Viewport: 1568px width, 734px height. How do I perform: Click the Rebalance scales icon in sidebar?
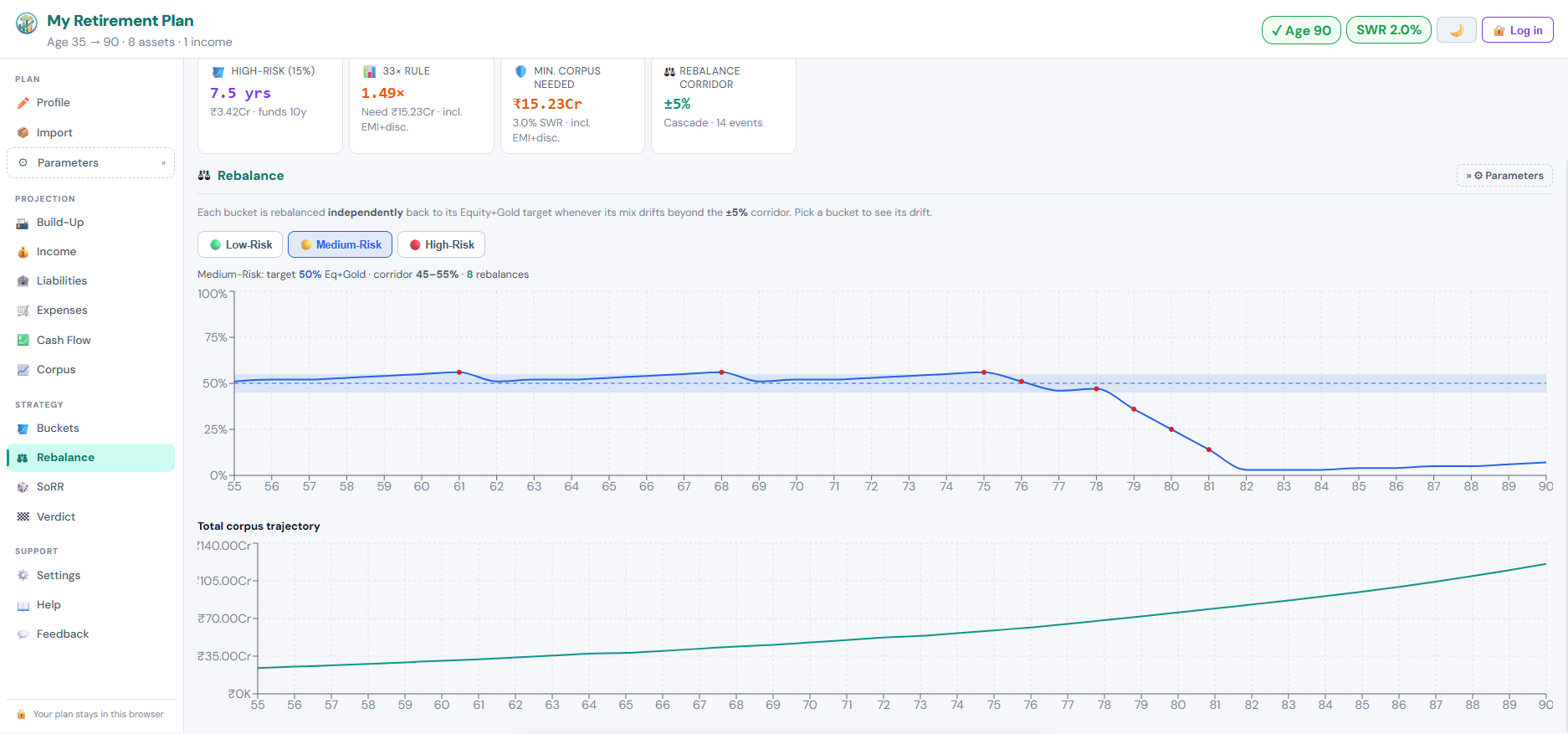pos(23,458)
